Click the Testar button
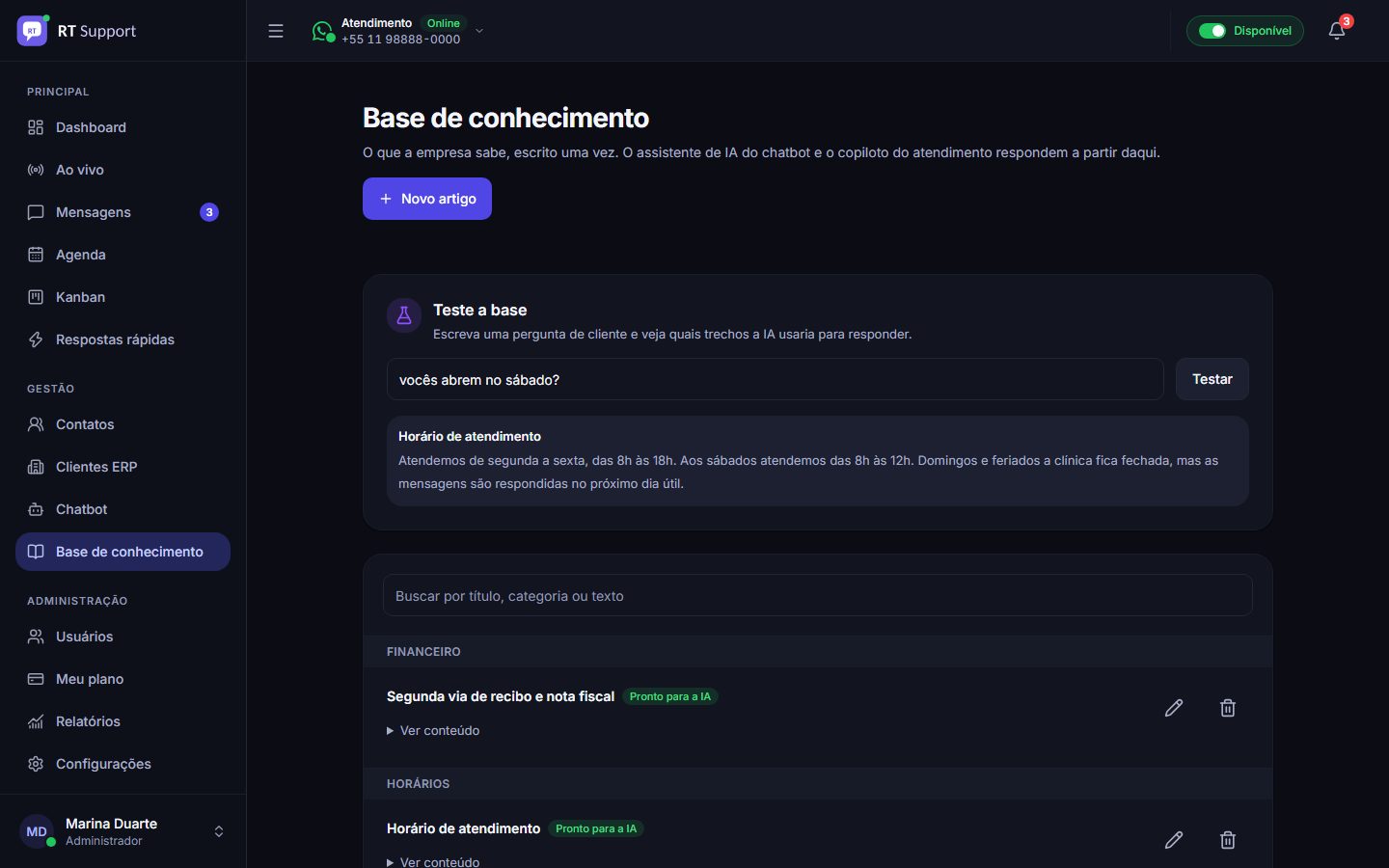This screenshot has height=868, width=1389. [1212, 379]
